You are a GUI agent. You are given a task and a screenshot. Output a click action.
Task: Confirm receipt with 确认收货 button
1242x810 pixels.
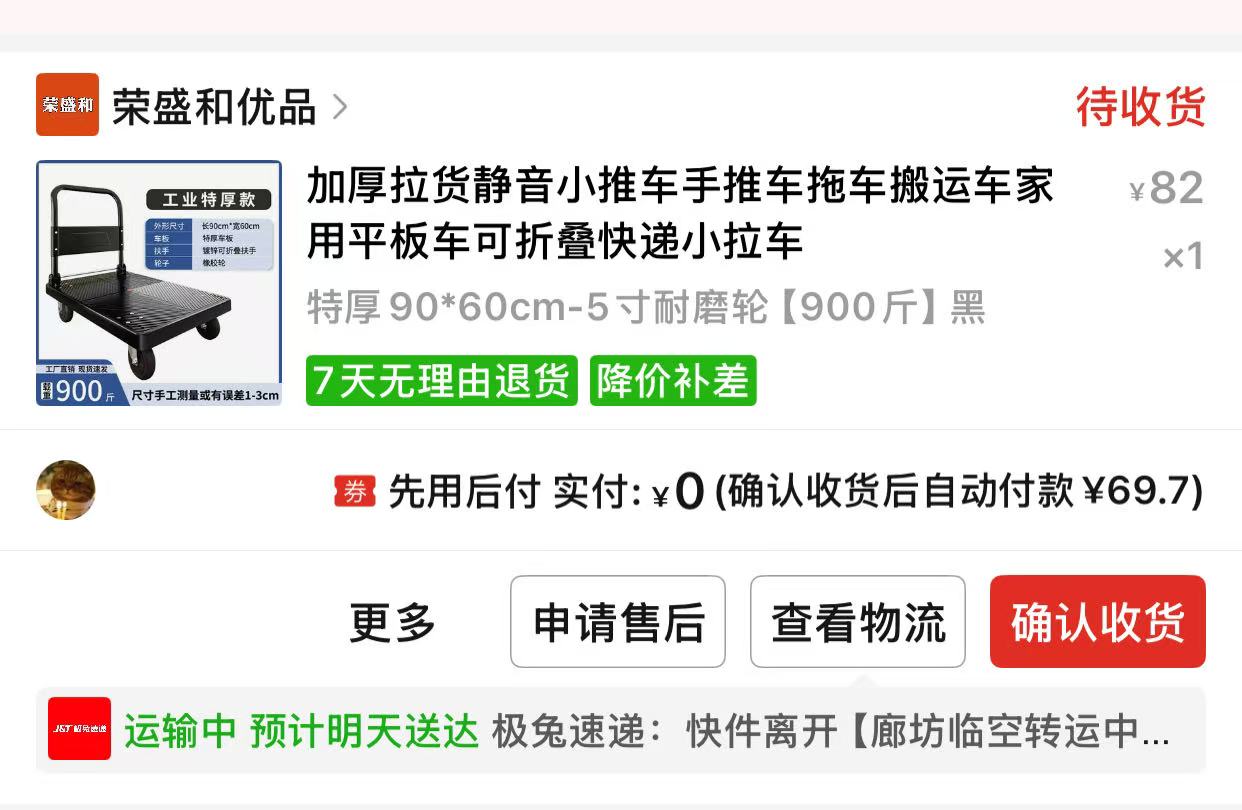(x=1098, y=622)
